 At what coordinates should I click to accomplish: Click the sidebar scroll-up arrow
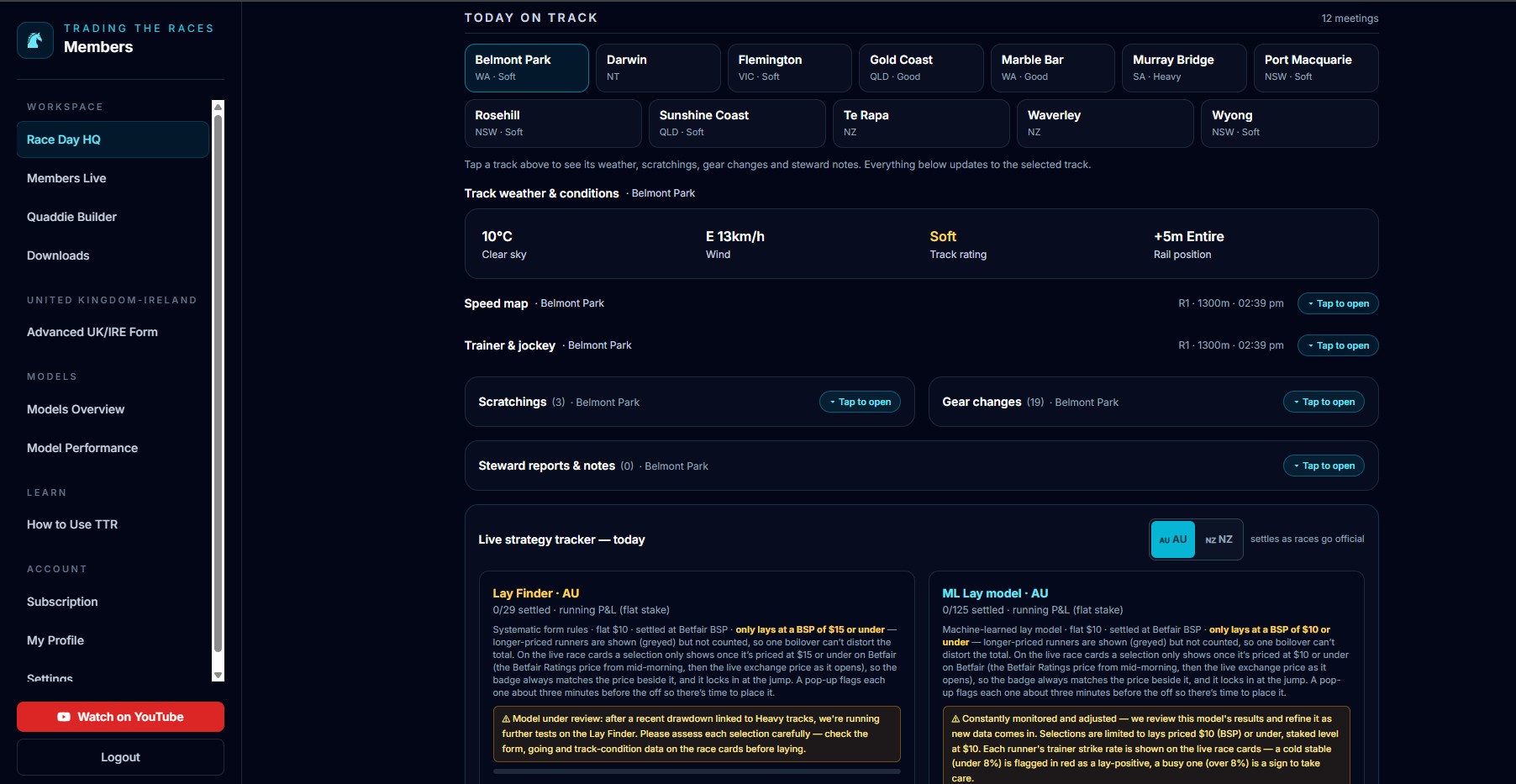(x=218, y=107)
